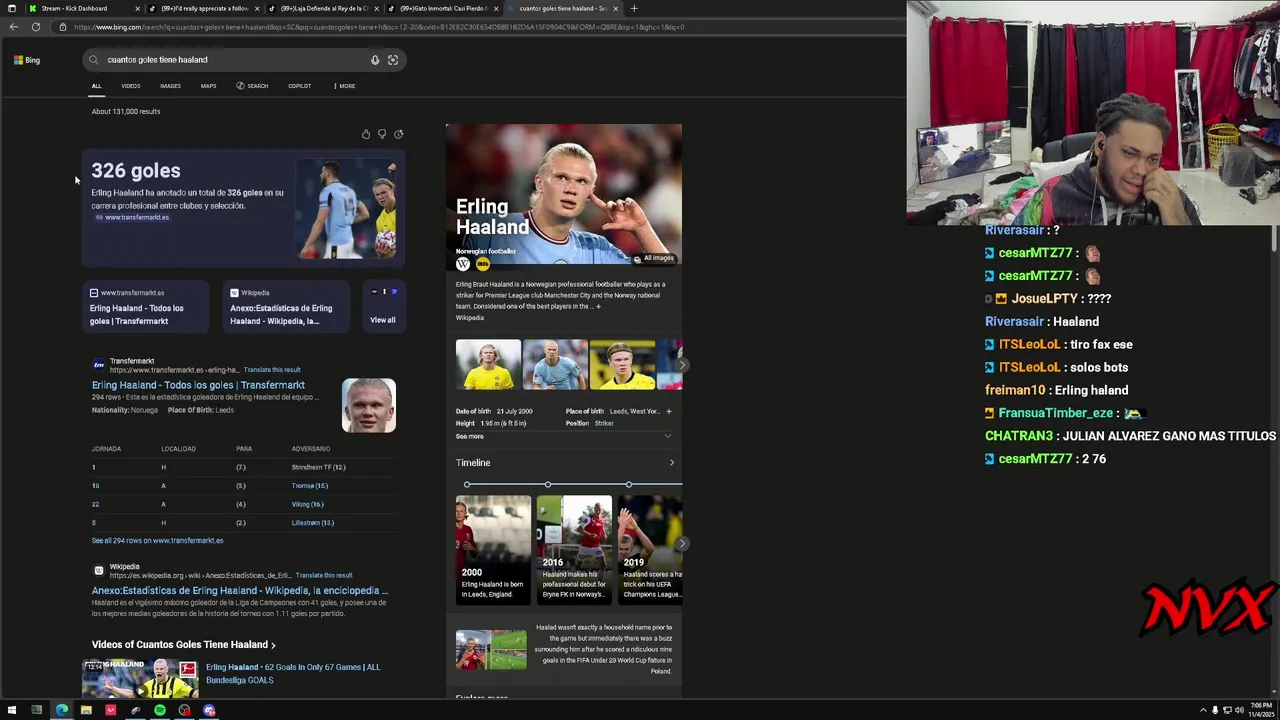Open the Wikipedia source card in answer box
The image size is (1280, 720).
285,306
